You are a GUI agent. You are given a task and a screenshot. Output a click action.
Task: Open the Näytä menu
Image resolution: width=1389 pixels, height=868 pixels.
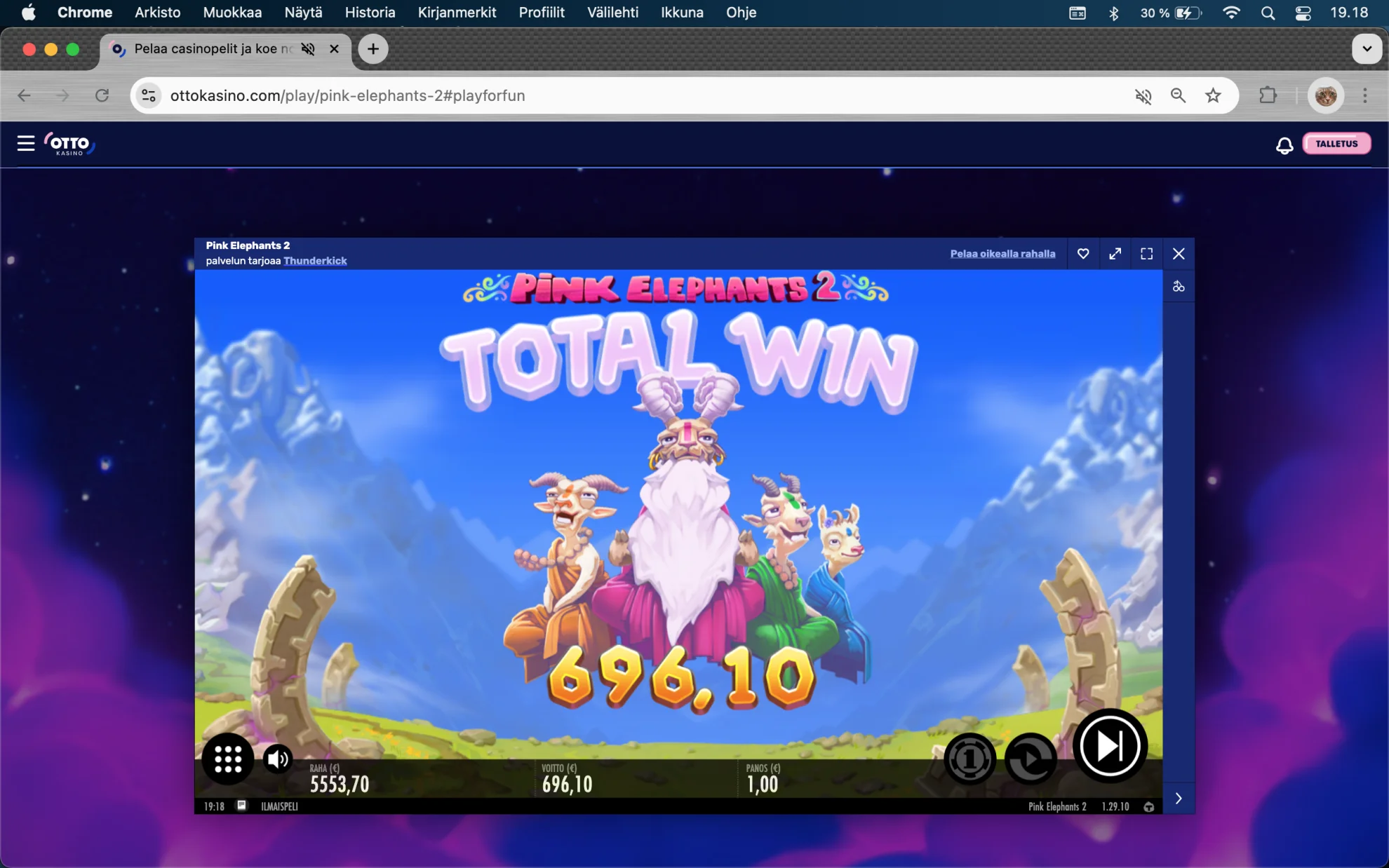(x=303, y=13)
